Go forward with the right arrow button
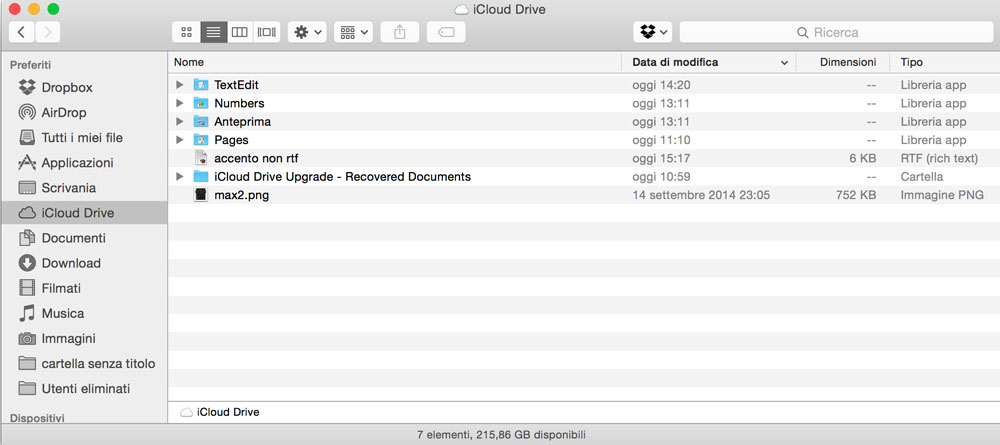Screen dimensions: 1000x445 click(48, 32)
